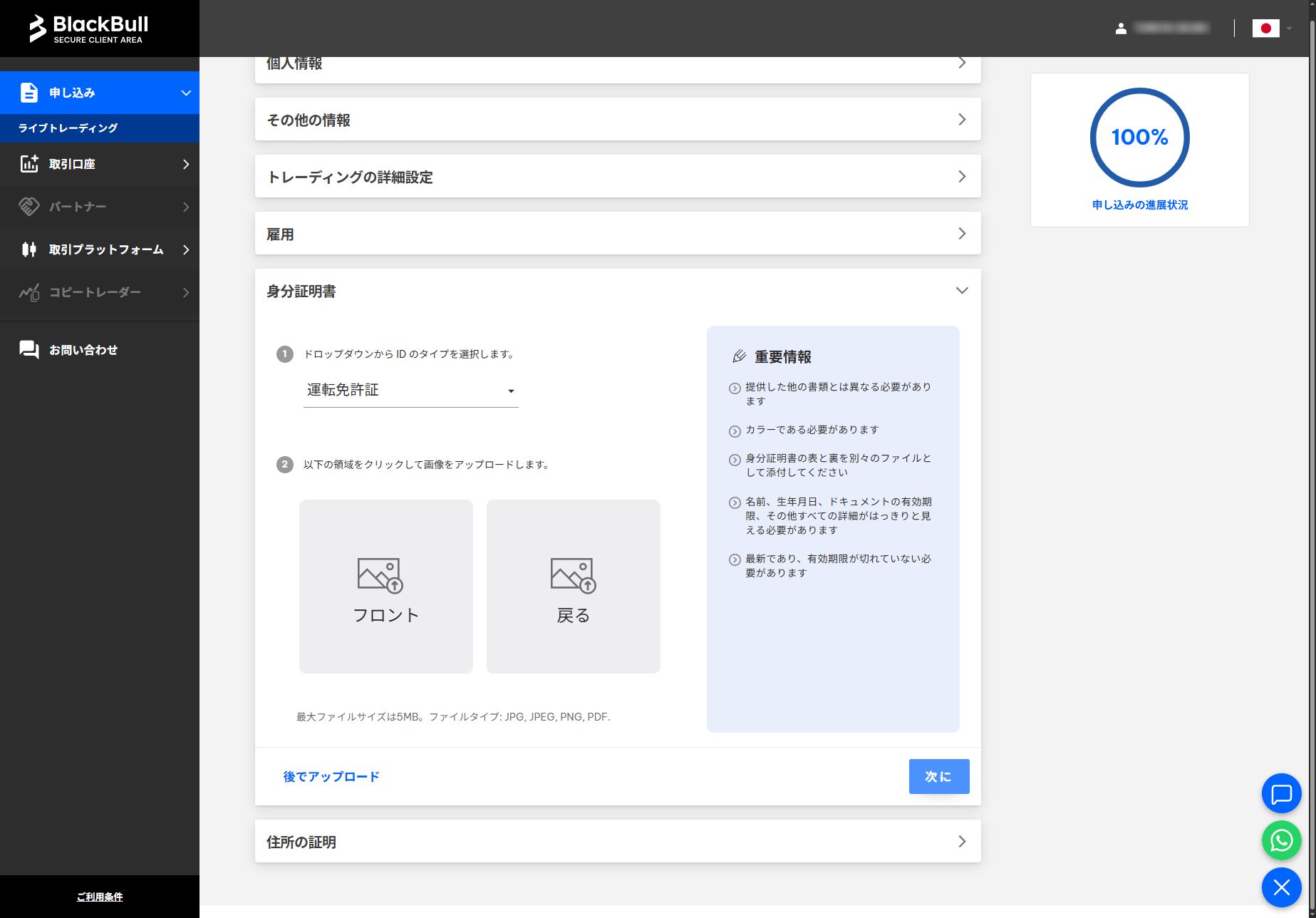
Task: Open the 申し込み section icon in sidebar
Action: click(x=28, y=92)
